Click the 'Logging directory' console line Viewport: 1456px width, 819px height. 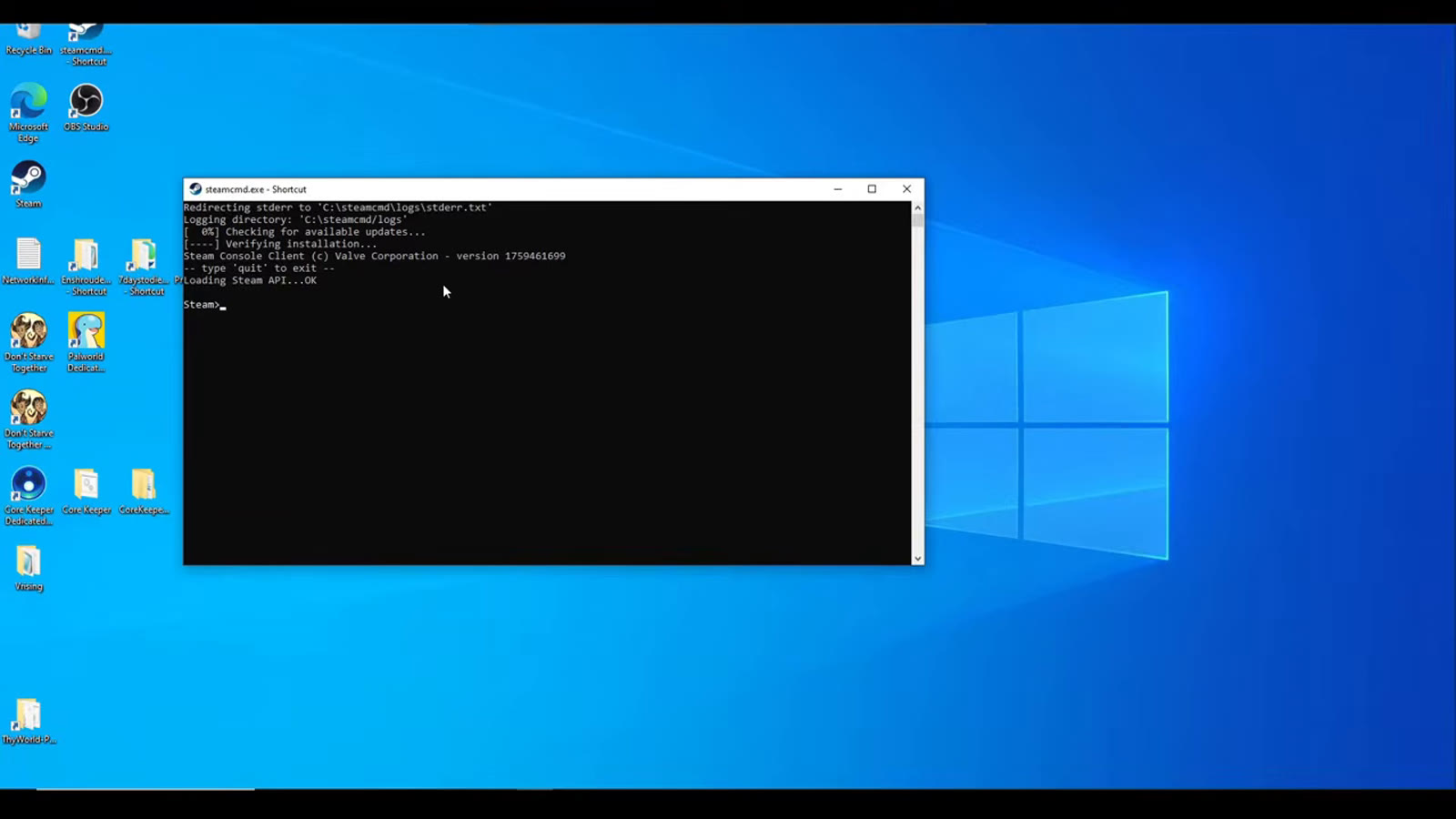pyautogui.click(x=296, y=219)
